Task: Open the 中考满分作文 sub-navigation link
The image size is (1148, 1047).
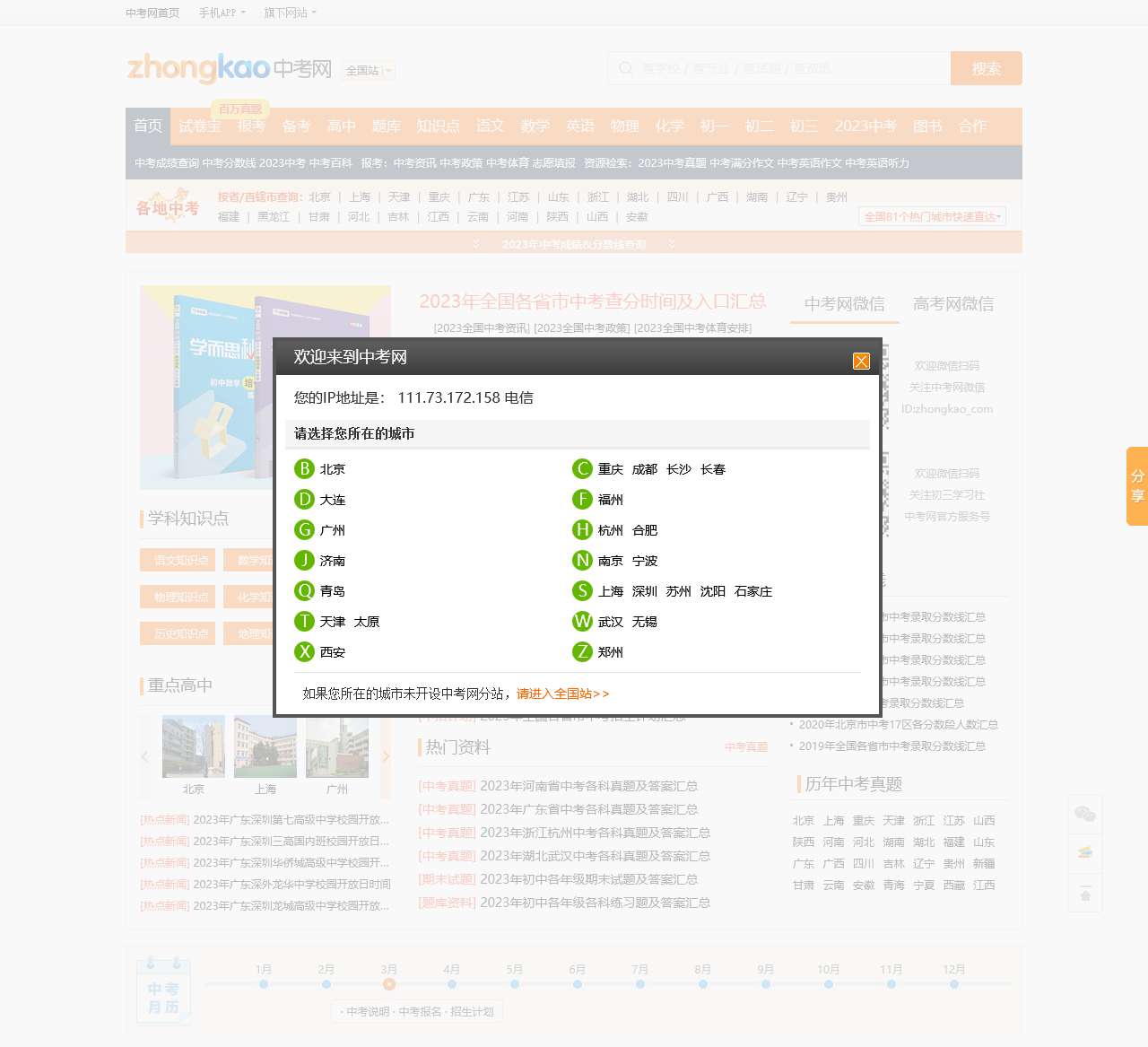Action: (x=742, y=163)
